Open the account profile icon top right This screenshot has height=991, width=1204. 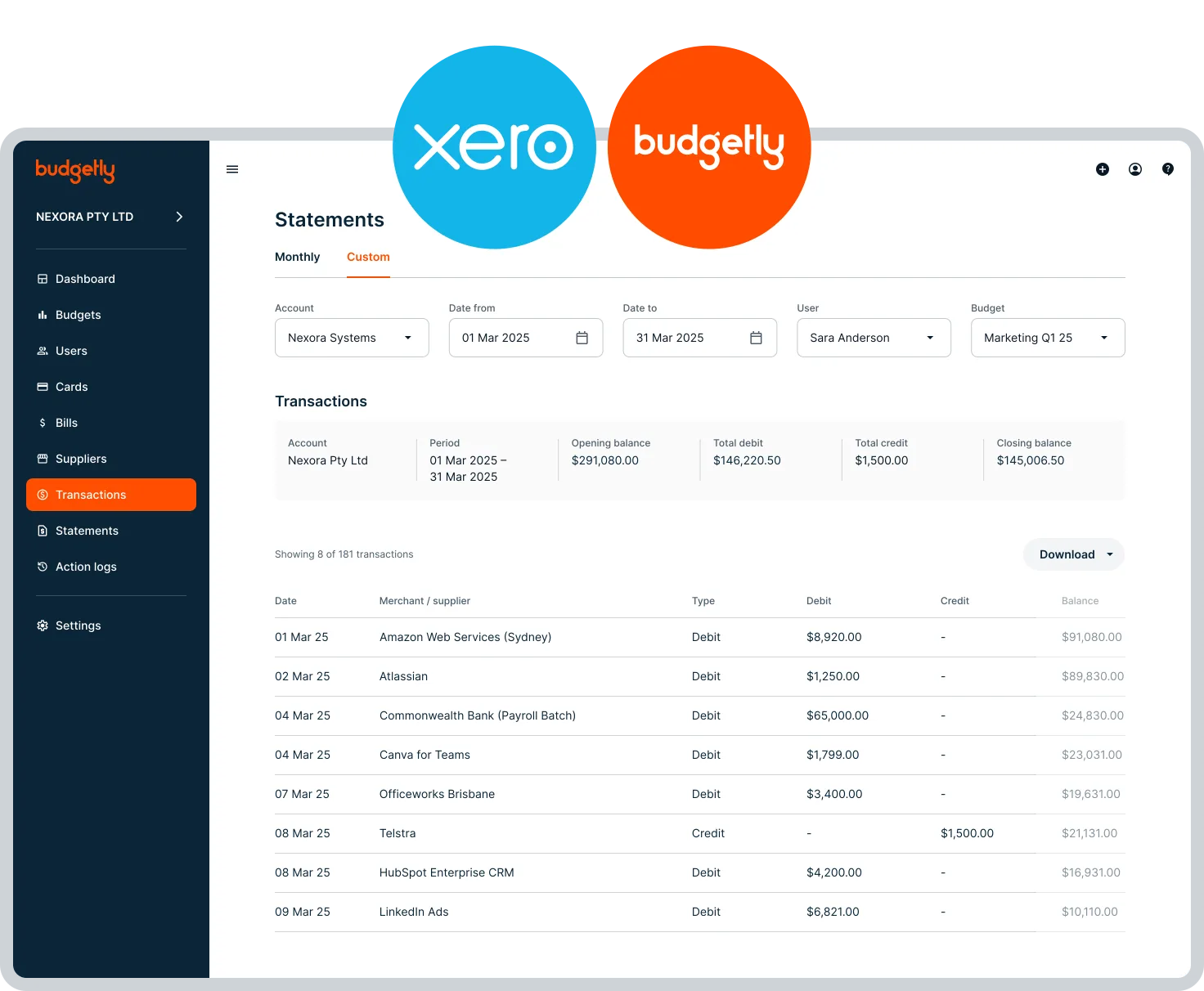pos(1135,169)
